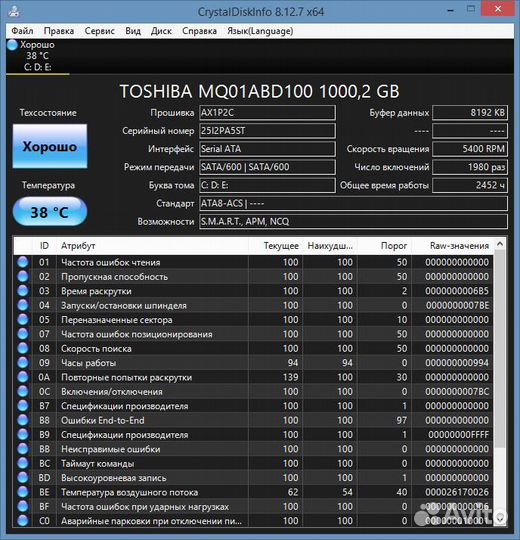
Task: Click the Текущее column header
Action: (275, 246)
